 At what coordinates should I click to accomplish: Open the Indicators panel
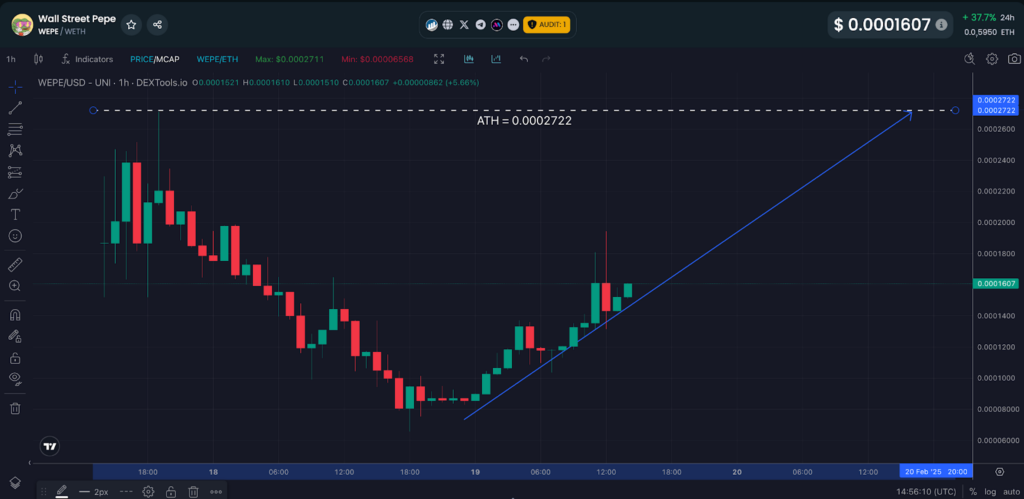tap(87, 59)
